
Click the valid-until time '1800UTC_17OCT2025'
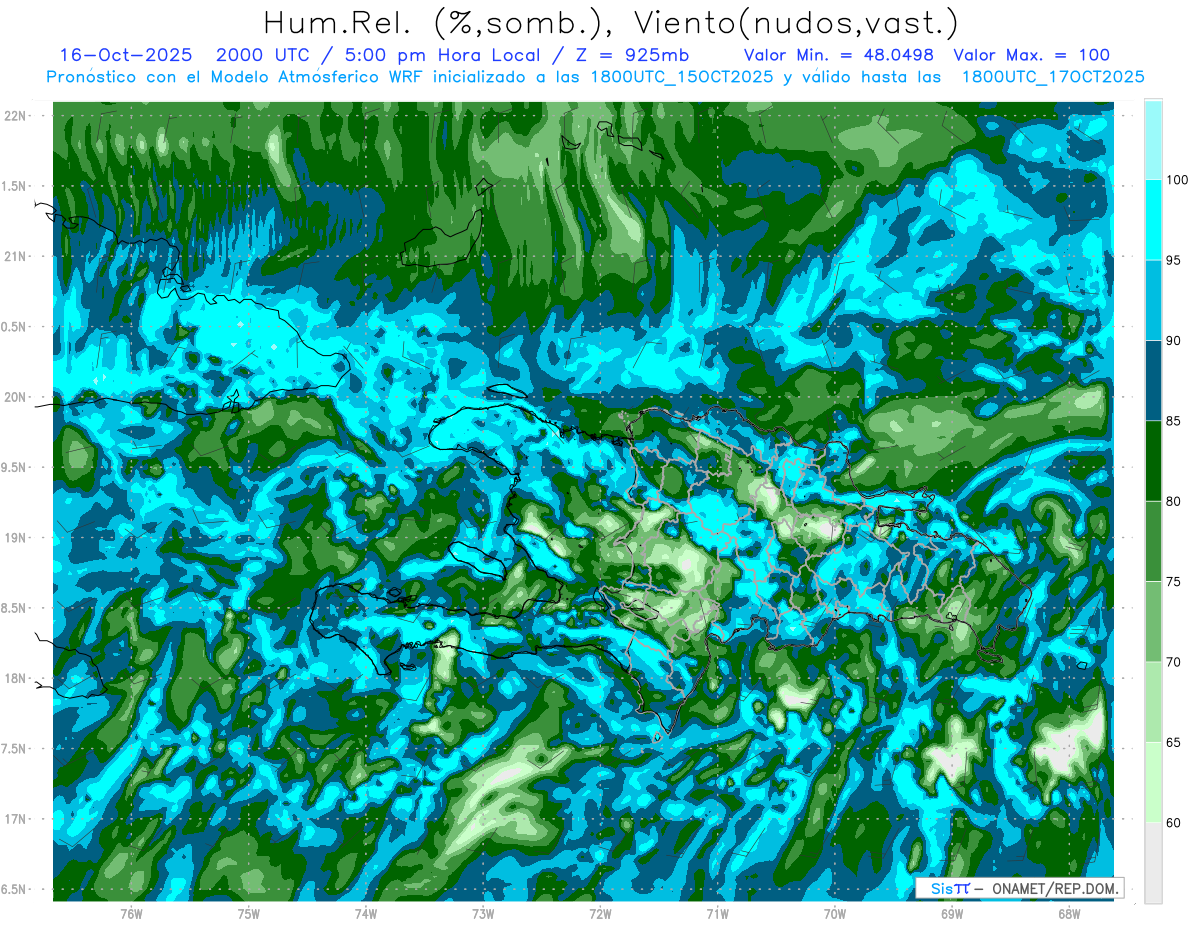(1052, 77)
